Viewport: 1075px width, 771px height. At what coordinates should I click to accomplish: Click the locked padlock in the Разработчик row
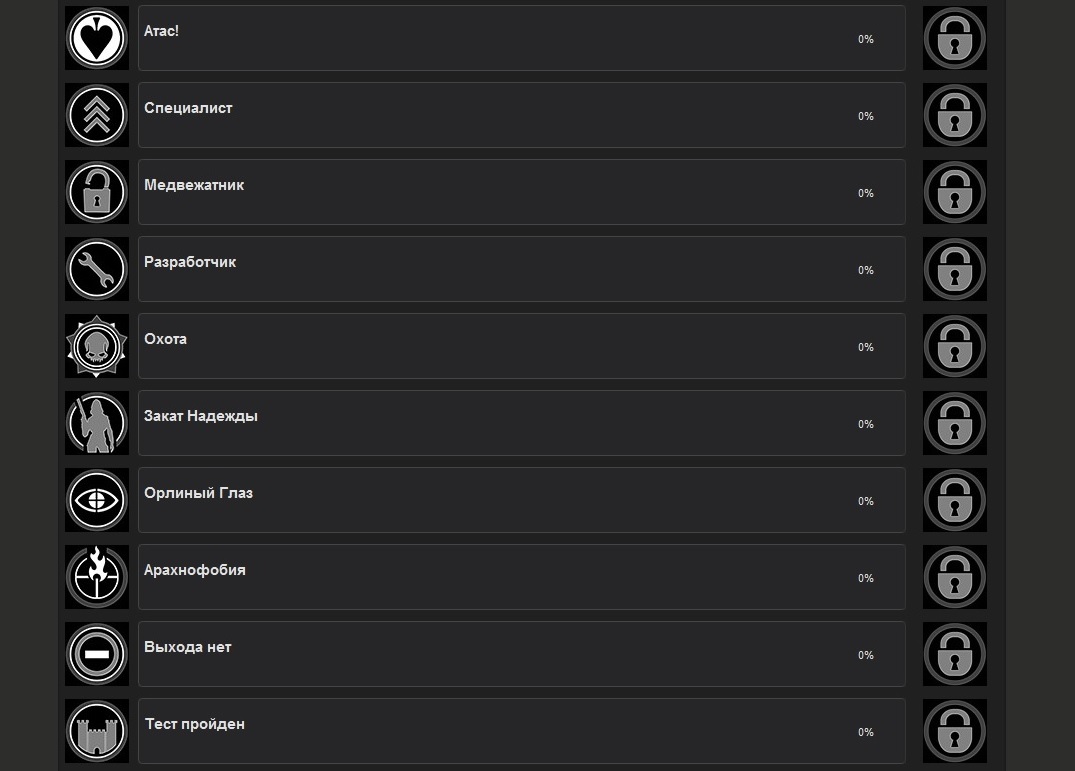954,269
